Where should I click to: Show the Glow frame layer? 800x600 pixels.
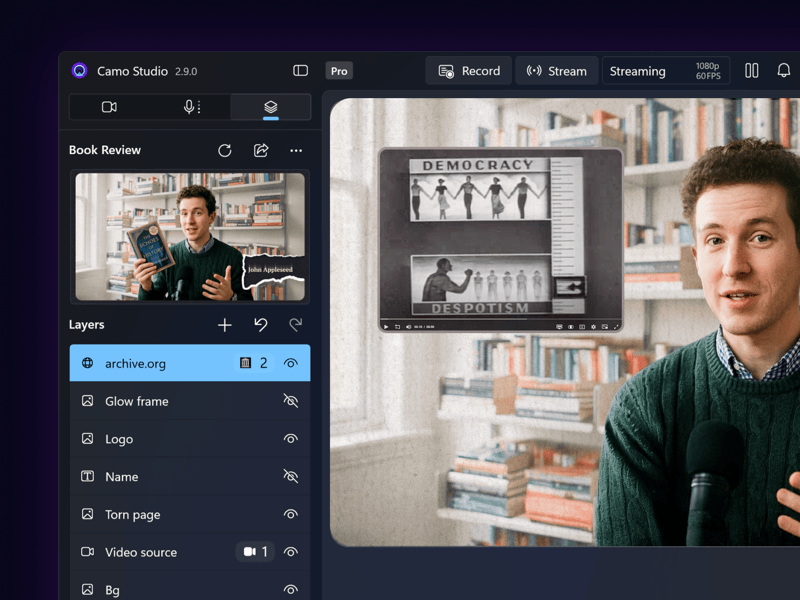(291, 401)
